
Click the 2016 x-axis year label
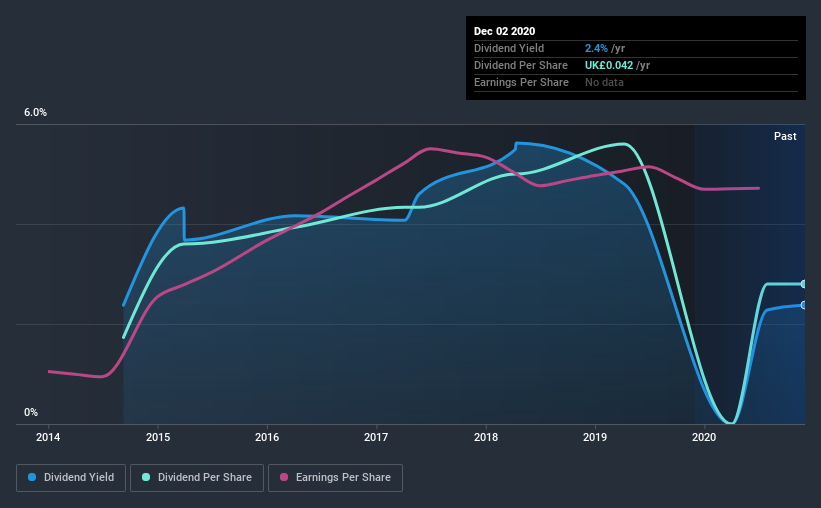(267, 437)
